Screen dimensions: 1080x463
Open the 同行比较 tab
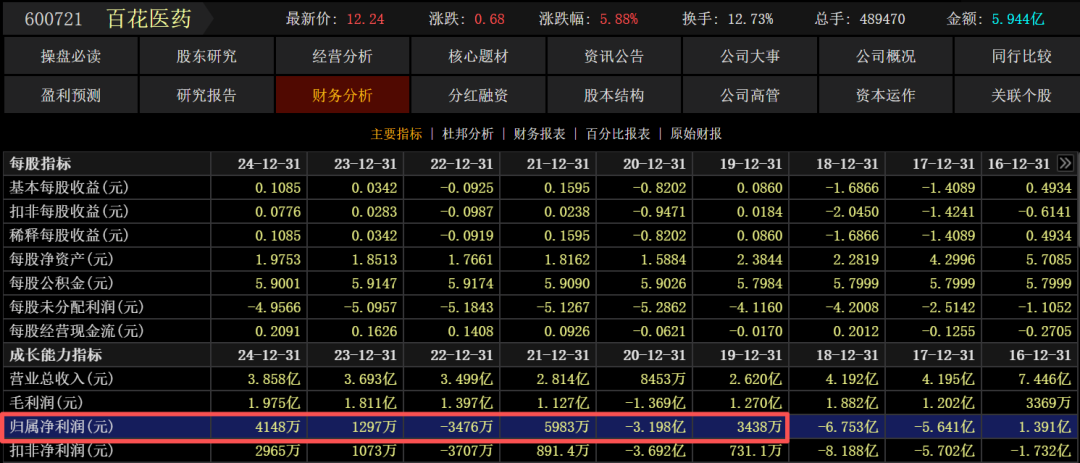pos(1021,57)
